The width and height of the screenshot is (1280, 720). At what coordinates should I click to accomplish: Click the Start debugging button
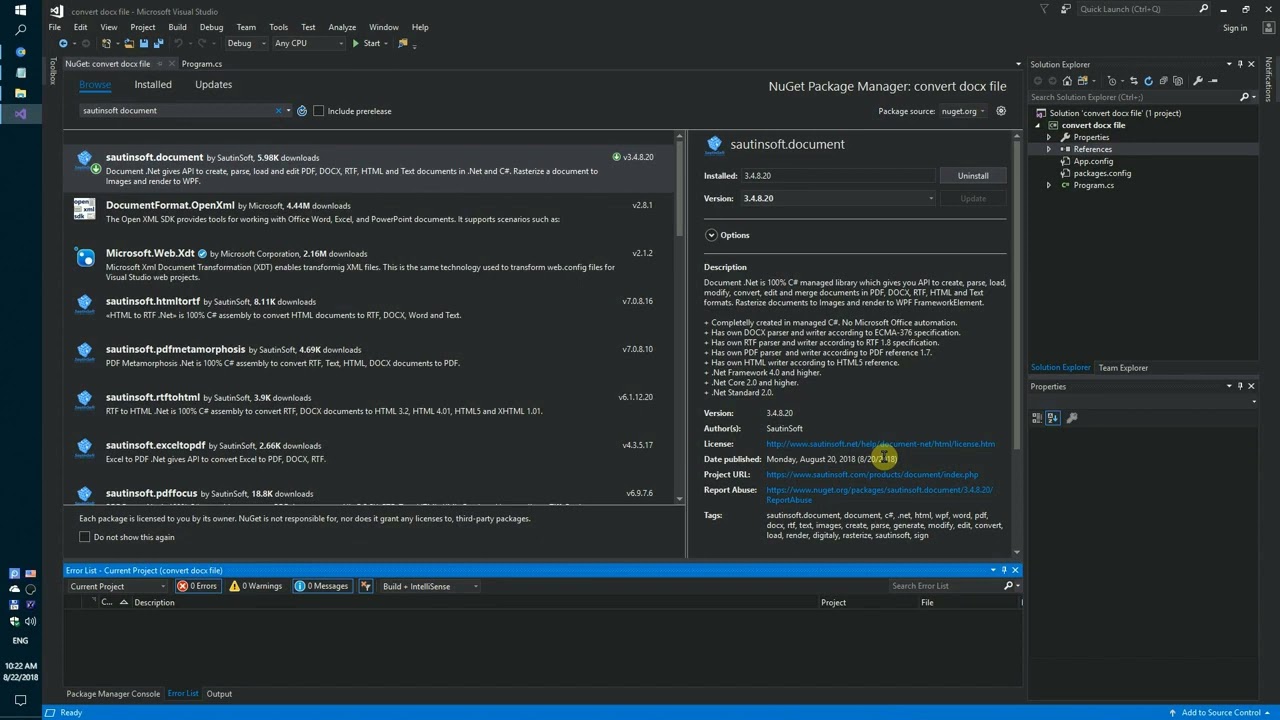tap(366, 43)
